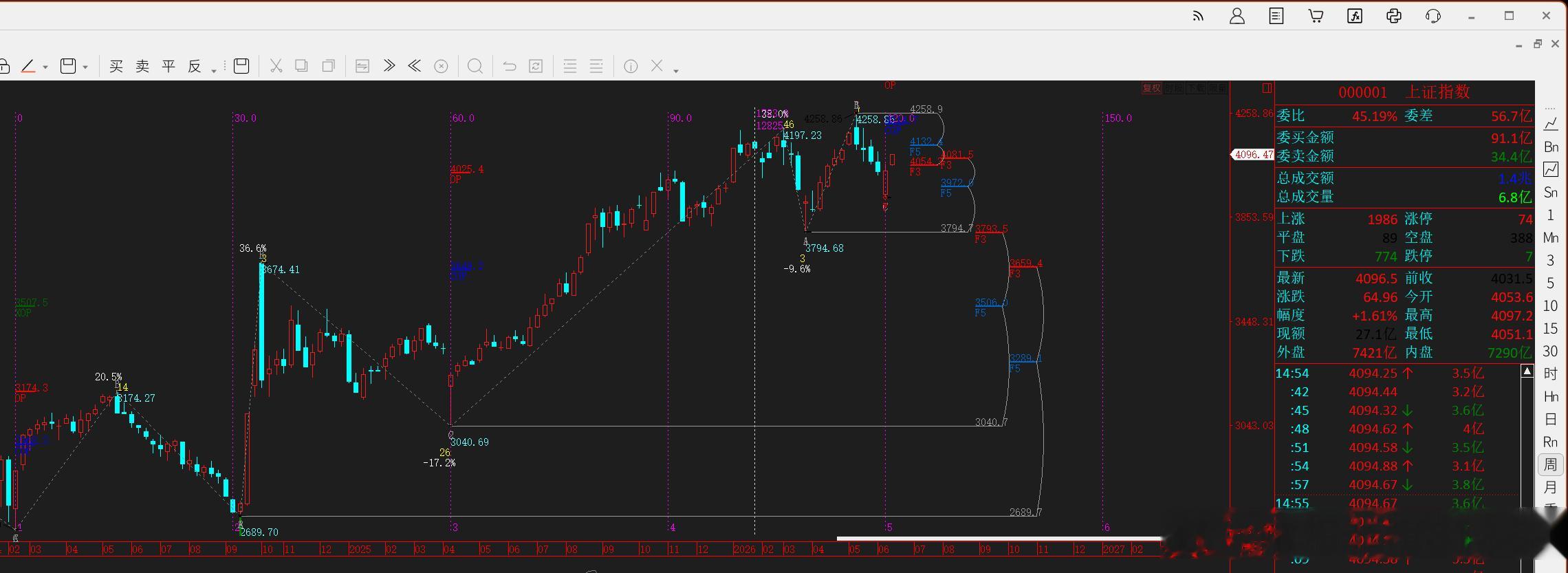Select the red line drawing tool
This screenshot has height=573, width=1568.
tap(28, 66)
